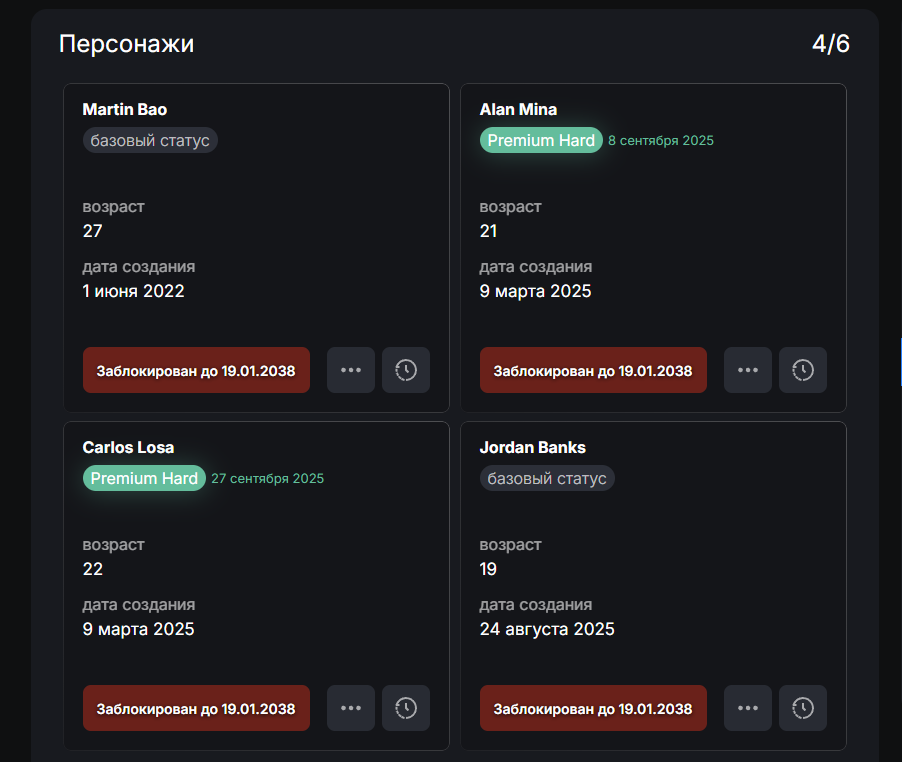Click Martin Bao's базовый статус badge
Screen dimensions: 902x762
pos(150,140)
